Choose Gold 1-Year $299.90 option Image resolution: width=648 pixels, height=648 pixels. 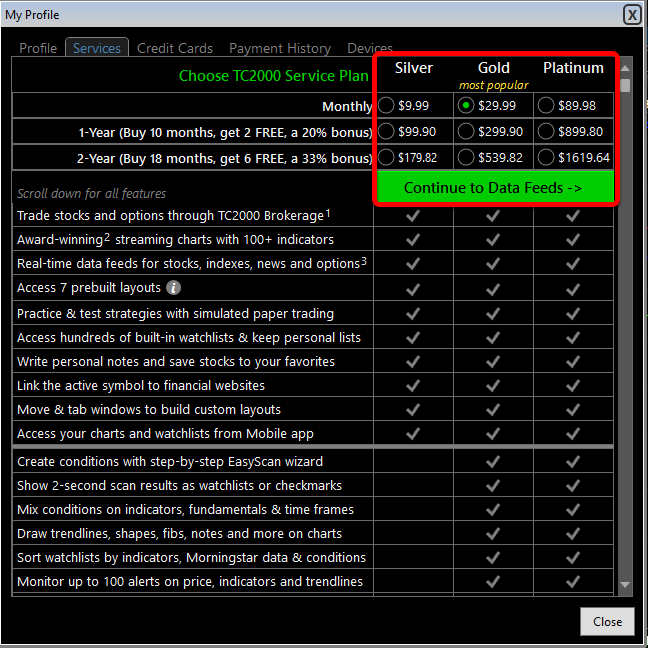pos(466,131)
